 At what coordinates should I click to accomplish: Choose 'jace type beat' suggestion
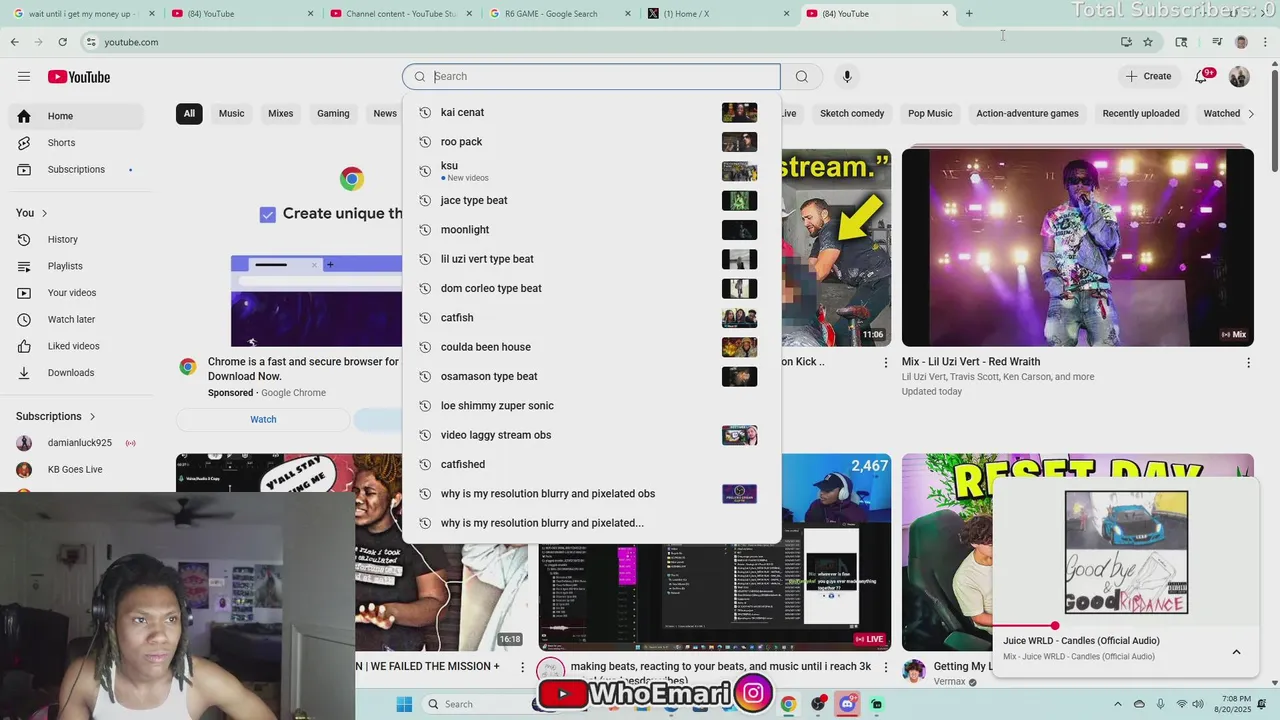[x=591, y=200]
